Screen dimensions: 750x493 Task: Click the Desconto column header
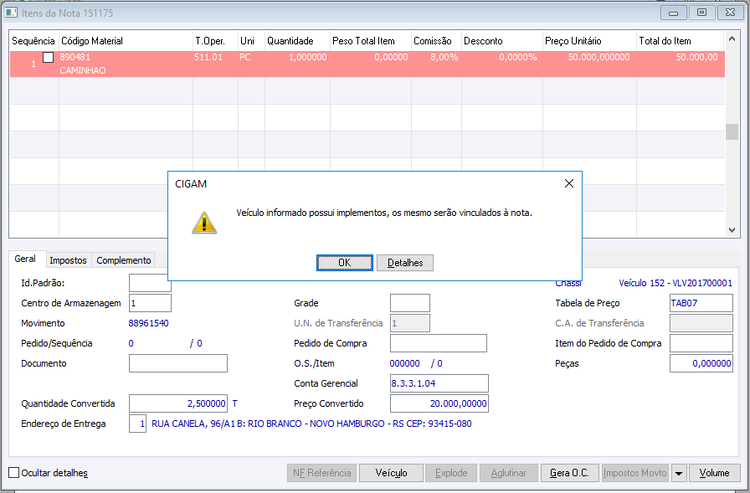pos(502,41)
